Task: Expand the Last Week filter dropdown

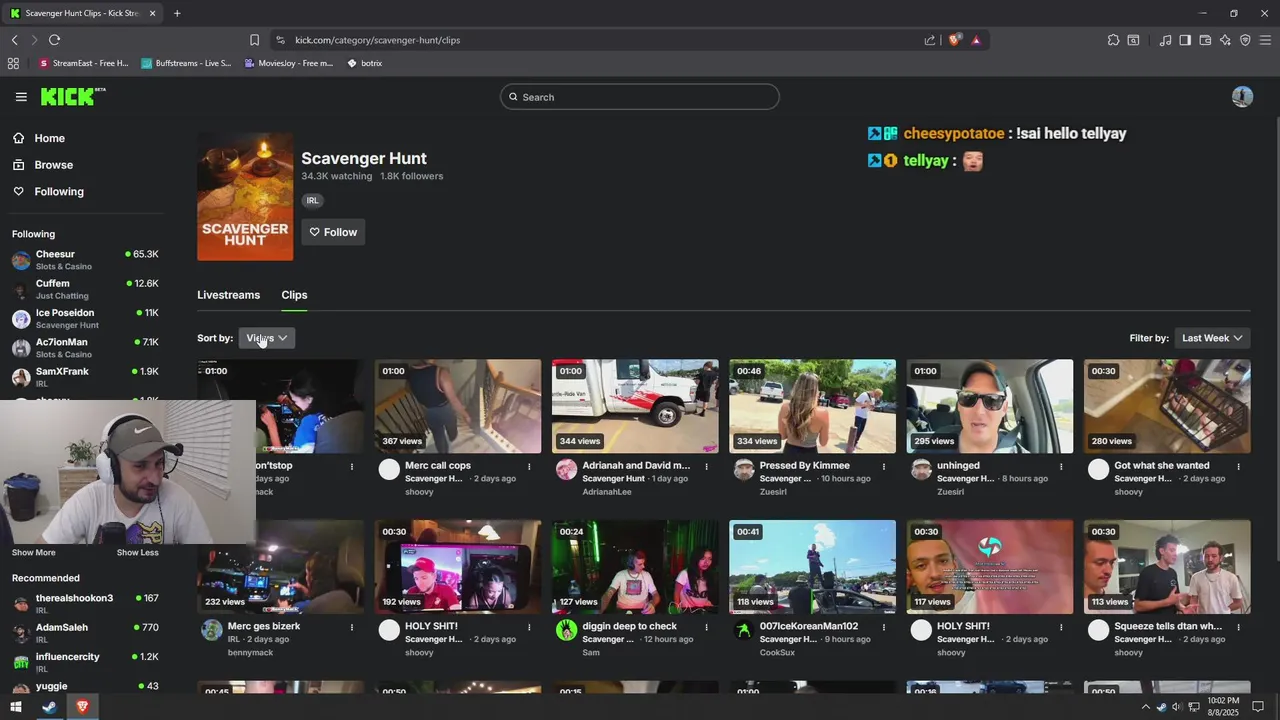Action: click(x=1212, y=338)
